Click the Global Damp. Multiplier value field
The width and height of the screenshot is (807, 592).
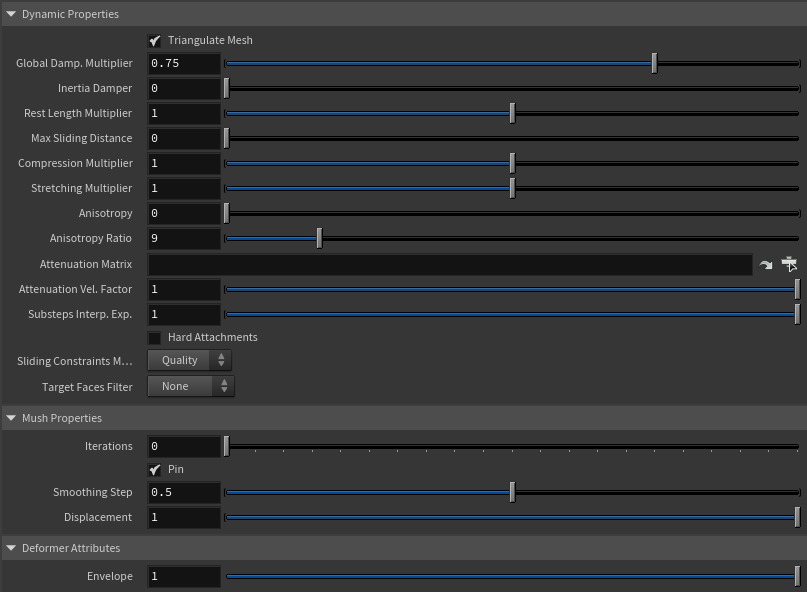tap(184, 63)
